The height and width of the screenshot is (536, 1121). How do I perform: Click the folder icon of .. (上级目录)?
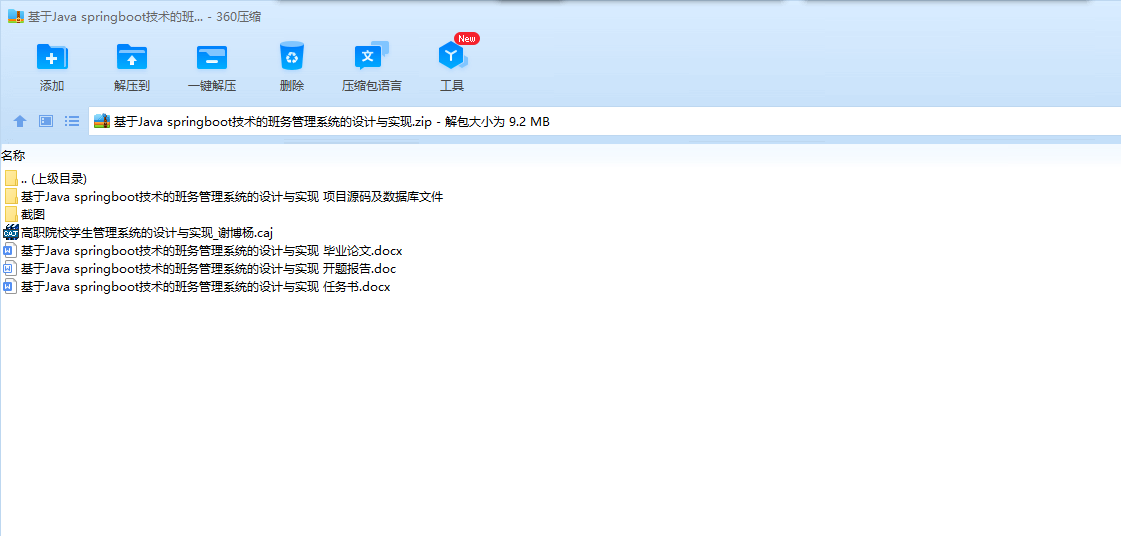(x=11, y=178)
